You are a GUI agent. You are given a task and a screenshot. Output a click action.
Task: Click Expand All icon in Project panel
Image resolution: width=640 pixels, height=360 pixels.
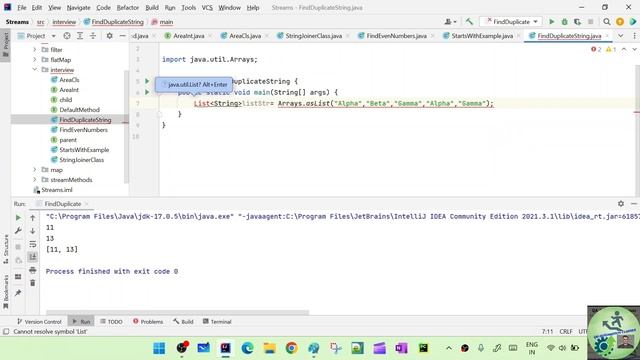(80, 36)
